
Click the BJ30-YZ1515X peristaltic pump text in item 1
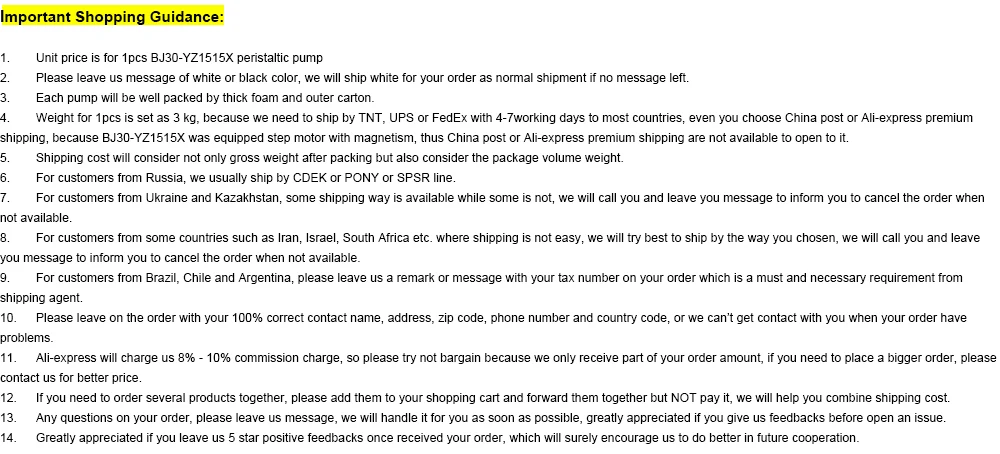237,58
